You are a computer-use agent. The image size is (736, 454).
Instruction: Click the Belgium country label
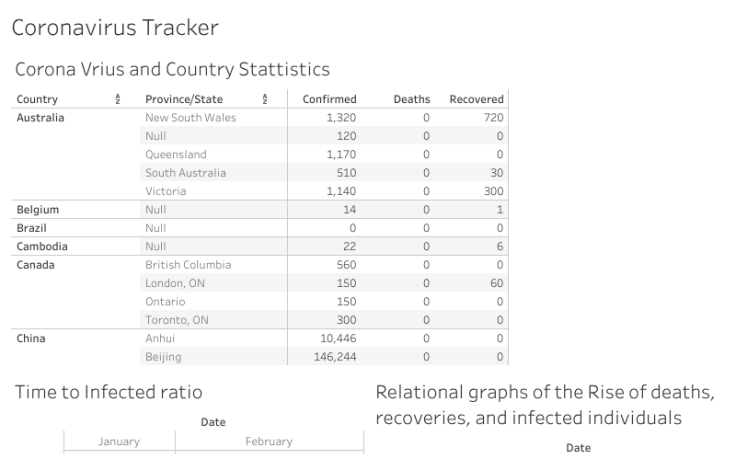coord(38,210)
